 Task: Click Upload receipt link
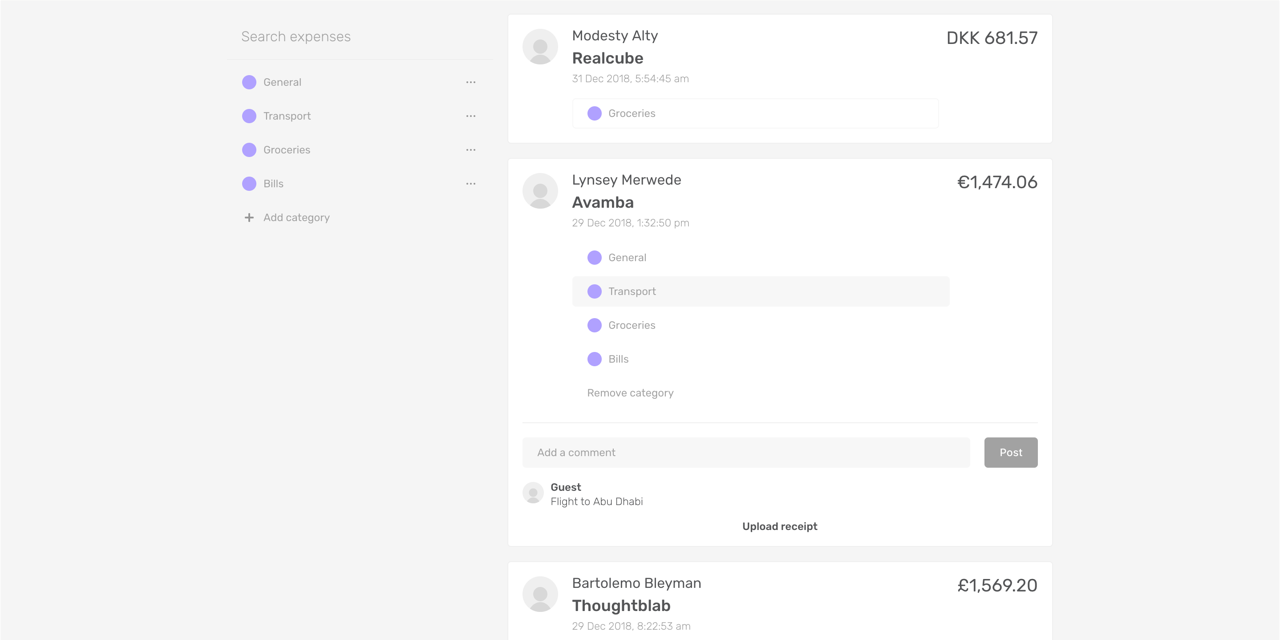point(779,526)
